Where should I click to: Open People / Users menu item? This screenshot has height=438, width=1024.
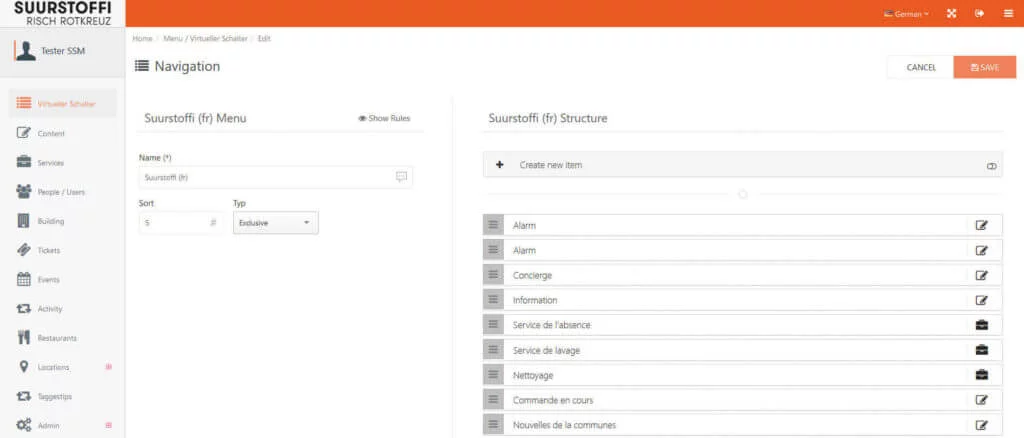(60, 192)
